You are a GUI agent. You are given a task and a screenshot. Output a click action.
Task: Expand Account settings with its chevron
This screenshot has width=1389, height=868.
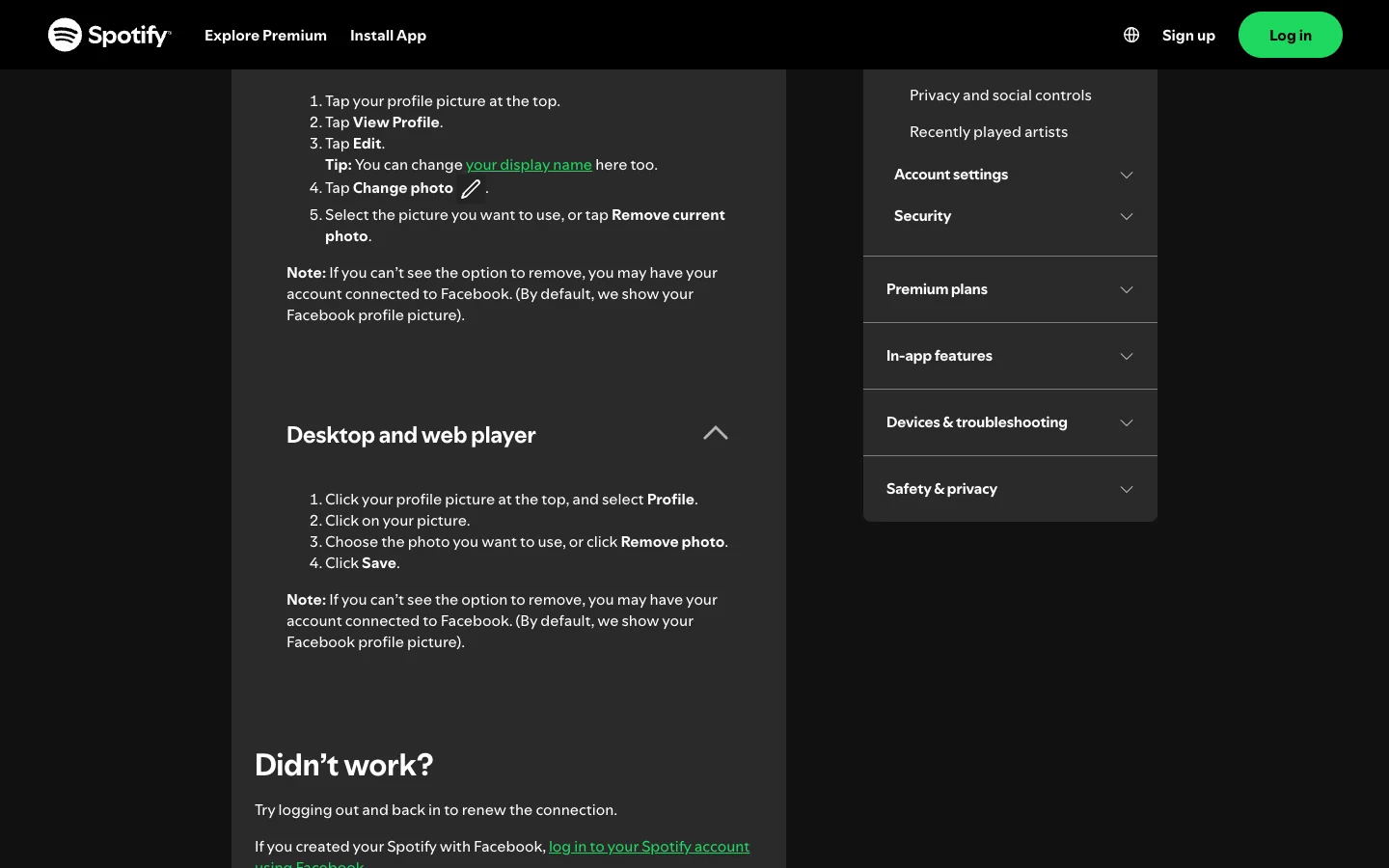tap(1127, 175)
